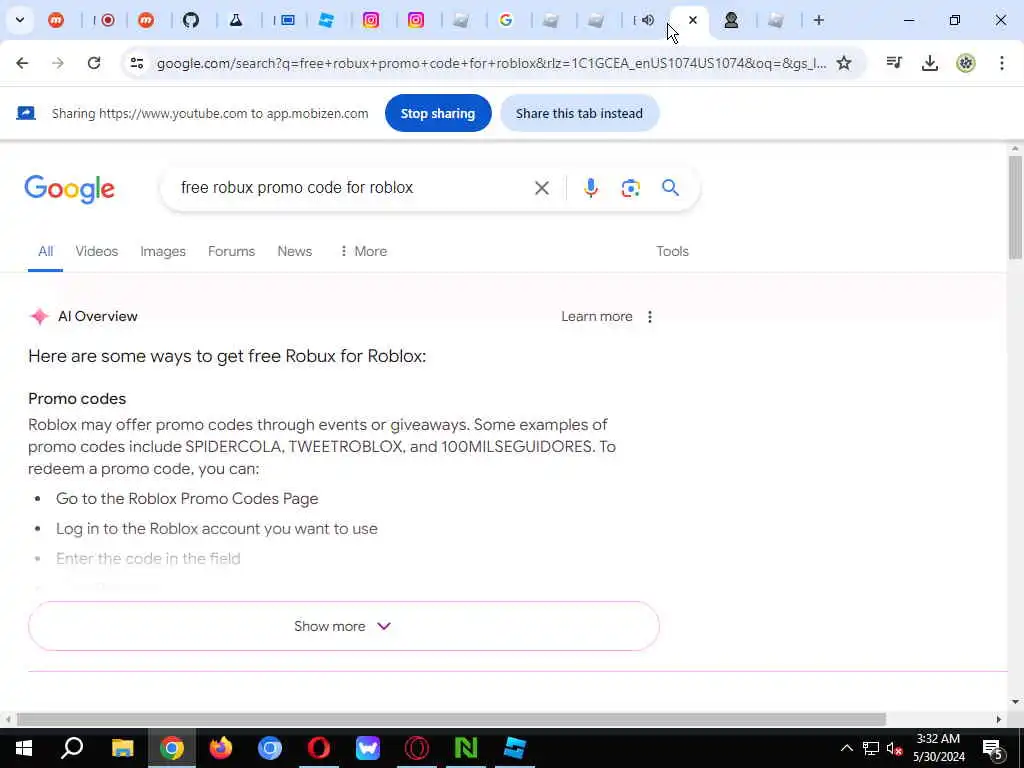Click the Google logo
The image size is (1024, 768).
(x=69, y=189)
